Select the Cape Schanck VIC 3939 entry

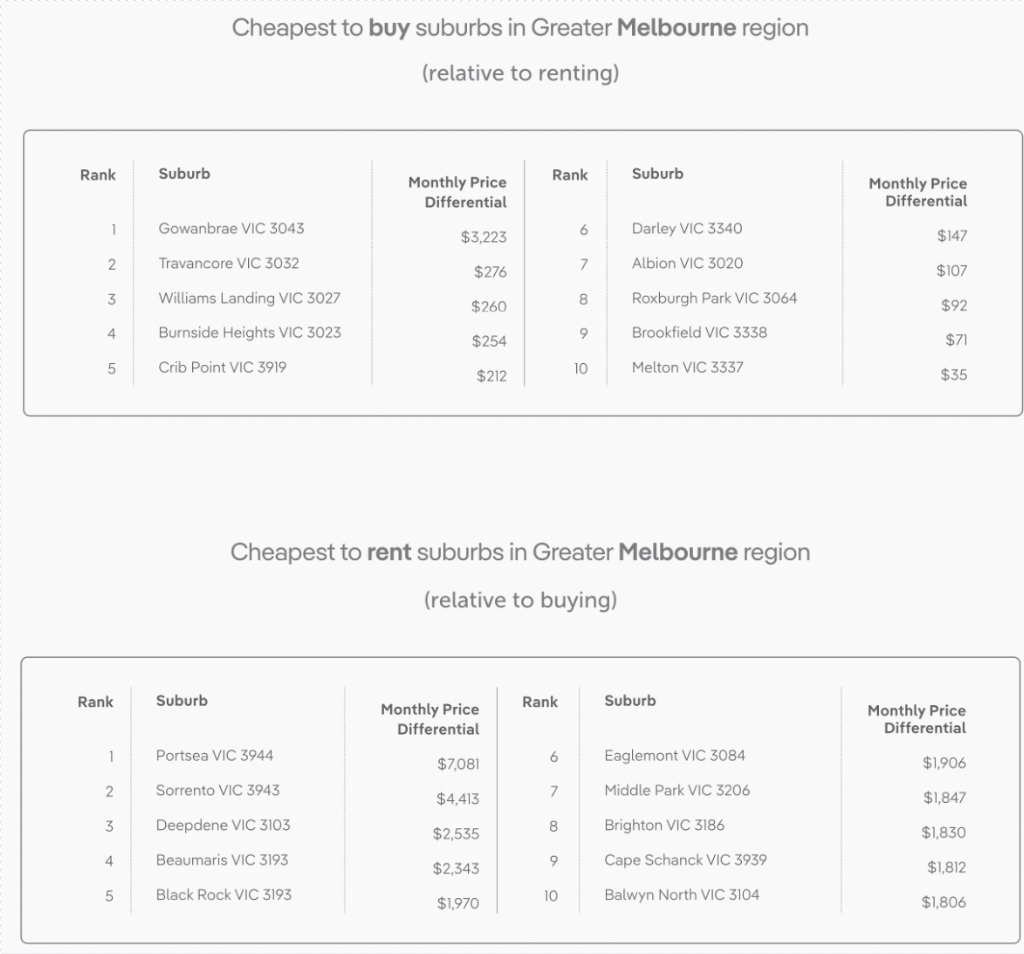pos(685,860)
